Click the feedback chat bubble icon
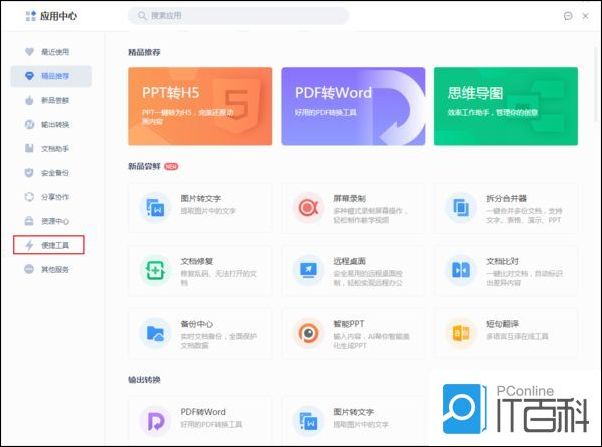The height and width of the screenshot is (447, 602). pyautogui.click(x=568, y=16)
